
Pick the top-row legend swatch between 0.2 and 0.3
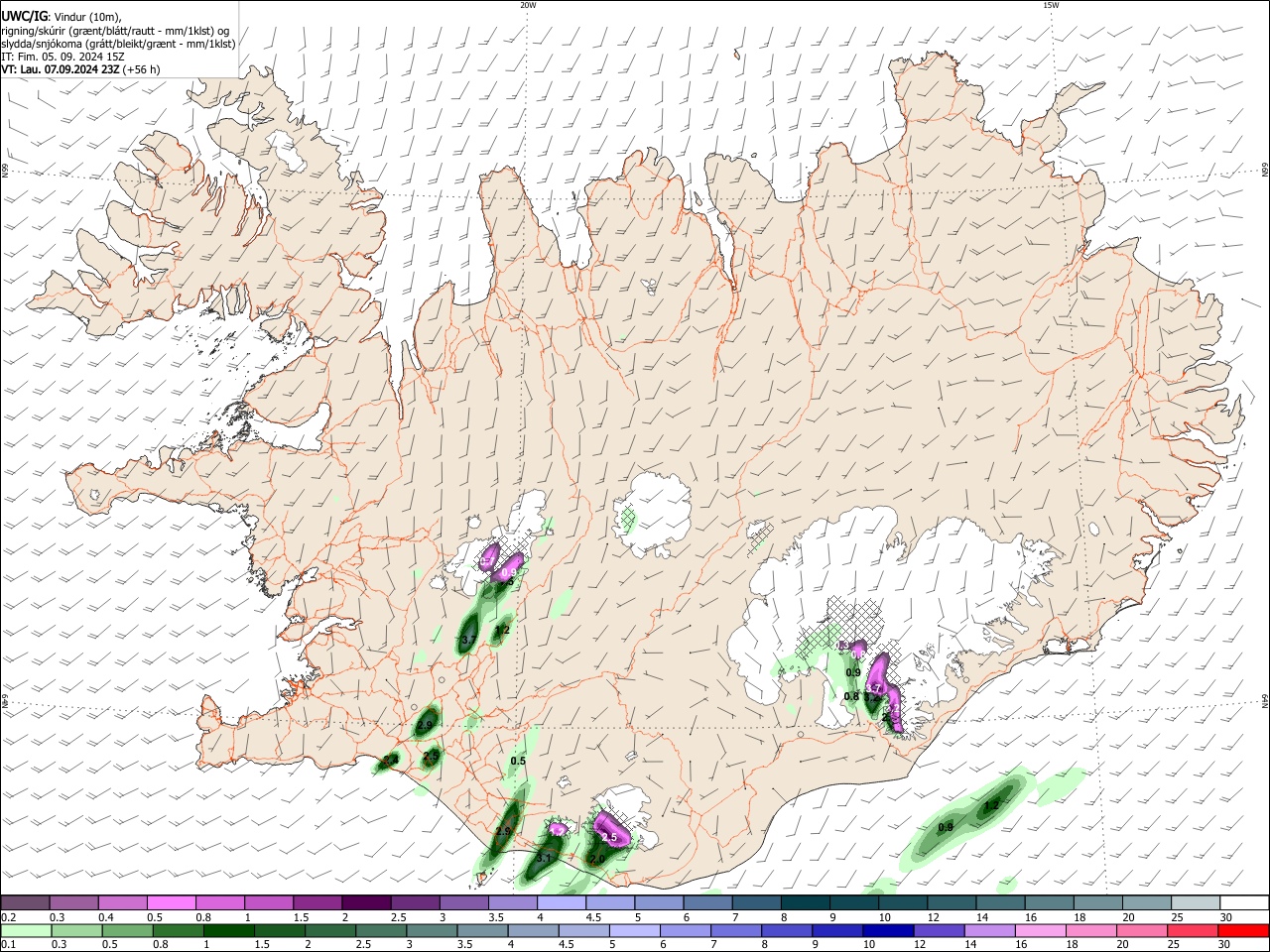coord(25,902)
